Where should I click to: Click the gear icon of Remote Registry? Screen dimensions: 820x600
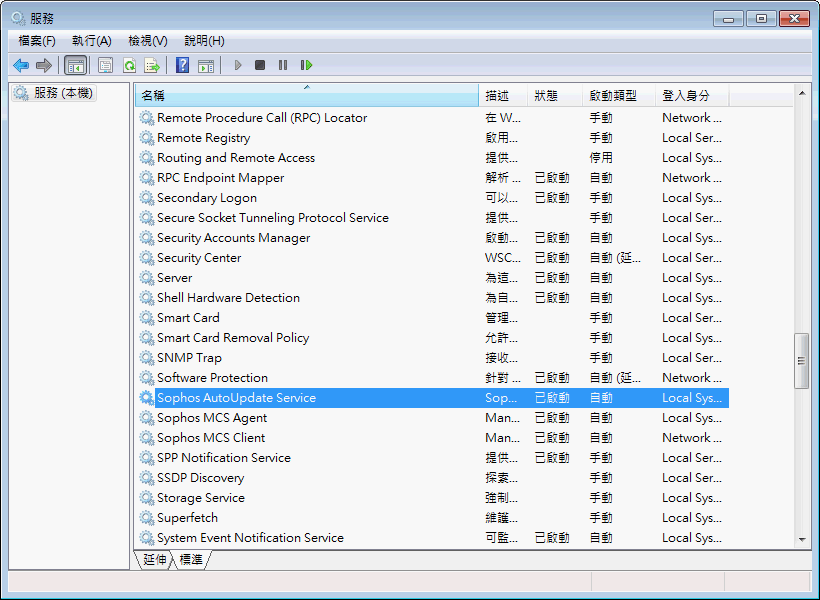pyautogui.click(x=146, y=138)
